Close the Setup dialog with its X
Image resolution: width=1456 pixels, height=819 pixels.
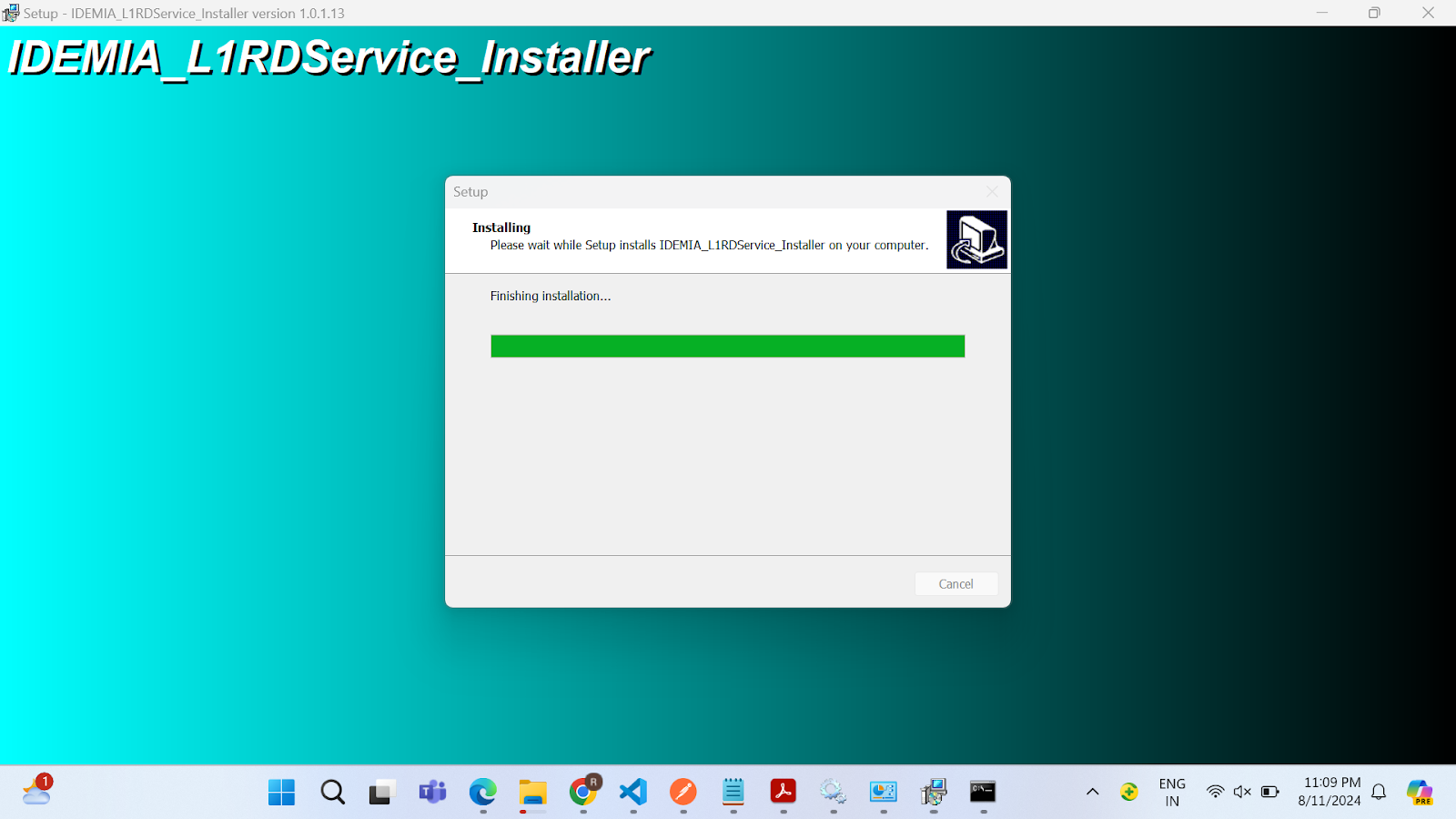(x=992, y=192)
